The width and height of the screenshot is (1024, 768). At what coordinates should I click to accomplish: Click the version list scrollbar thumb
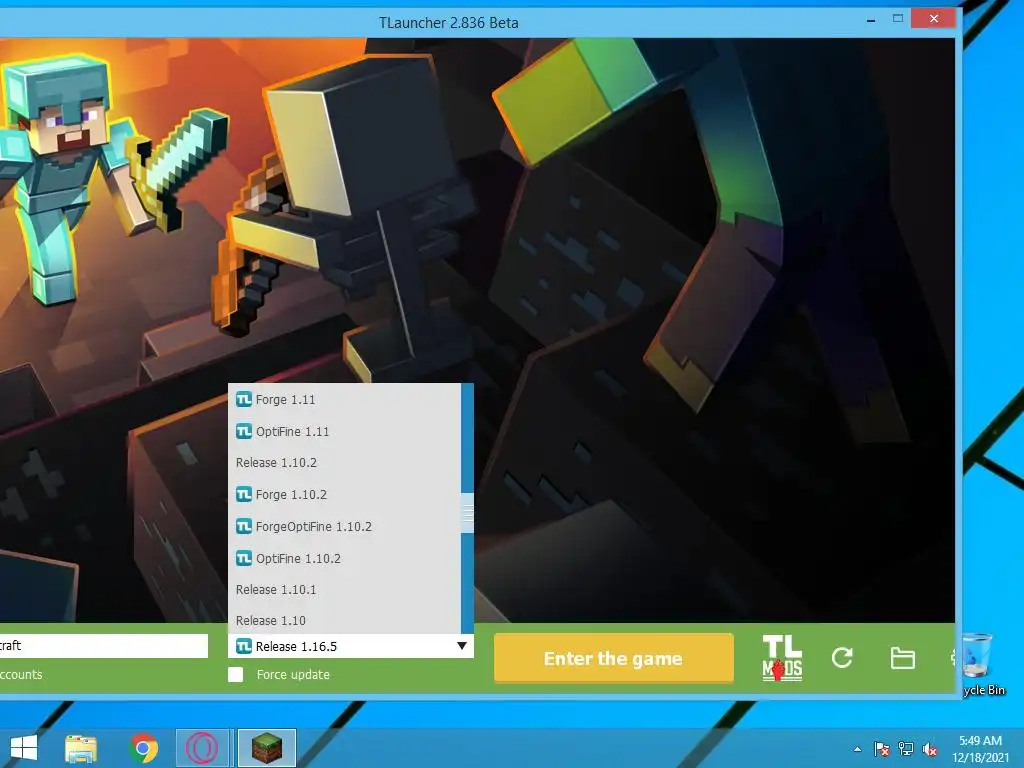click(x=467, y=513)
